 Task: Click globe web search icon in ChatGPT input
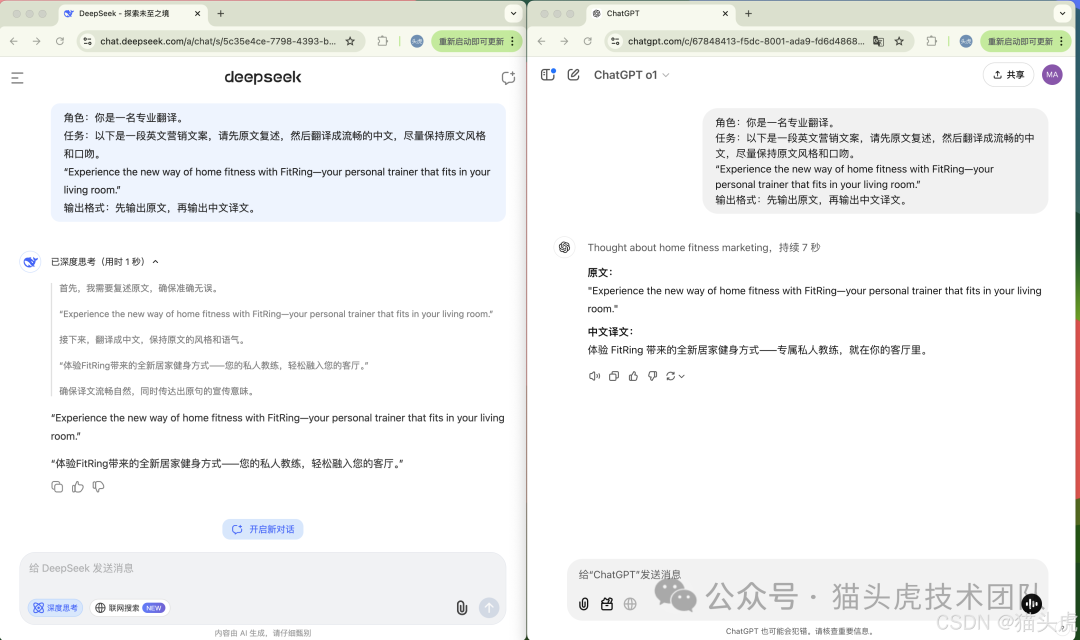click(630, 604)
